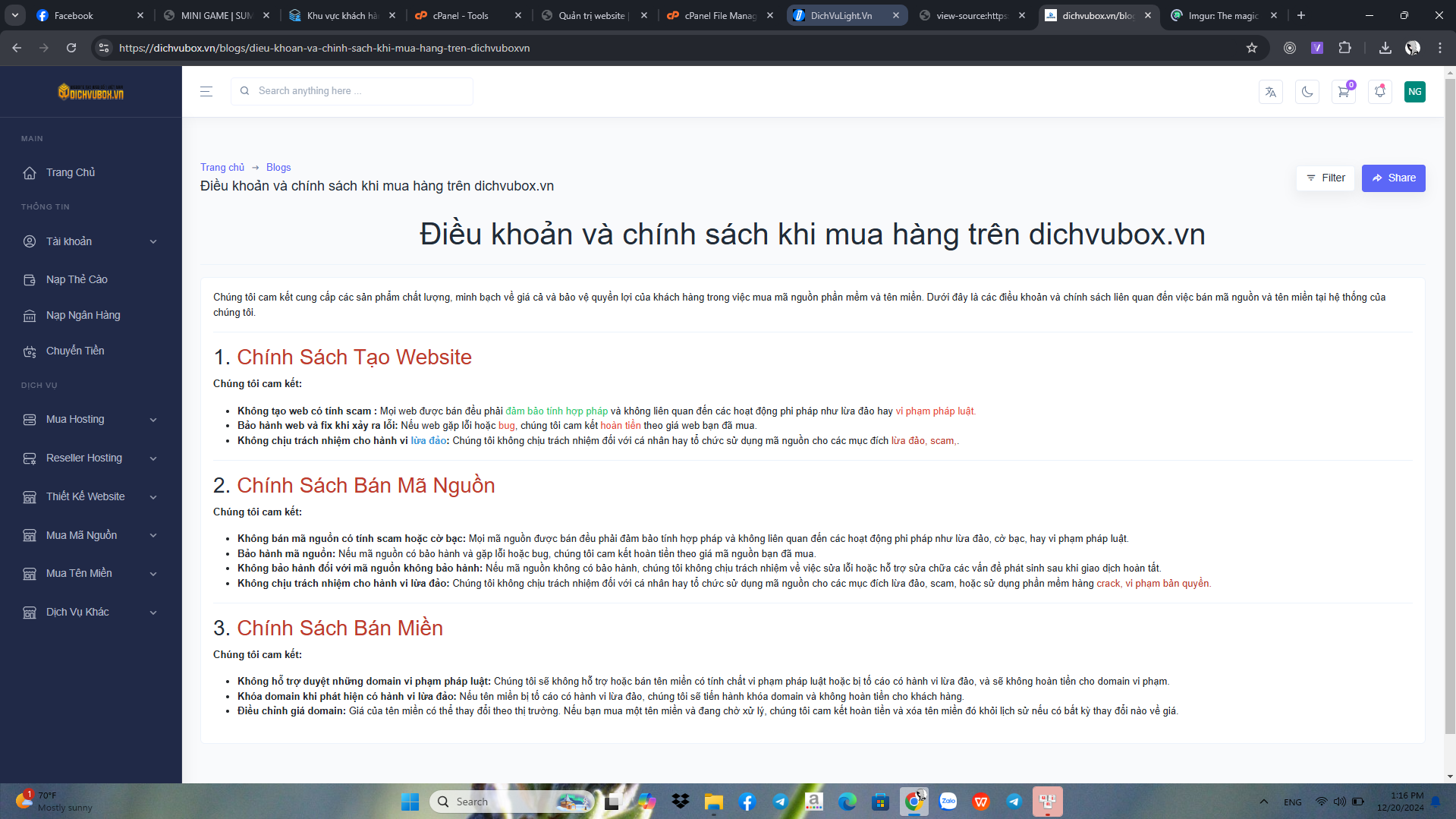Expand the Tài khoản sidebar menu
The height and width of the screenshot is (819, 1456).
[x=91, y=241]
